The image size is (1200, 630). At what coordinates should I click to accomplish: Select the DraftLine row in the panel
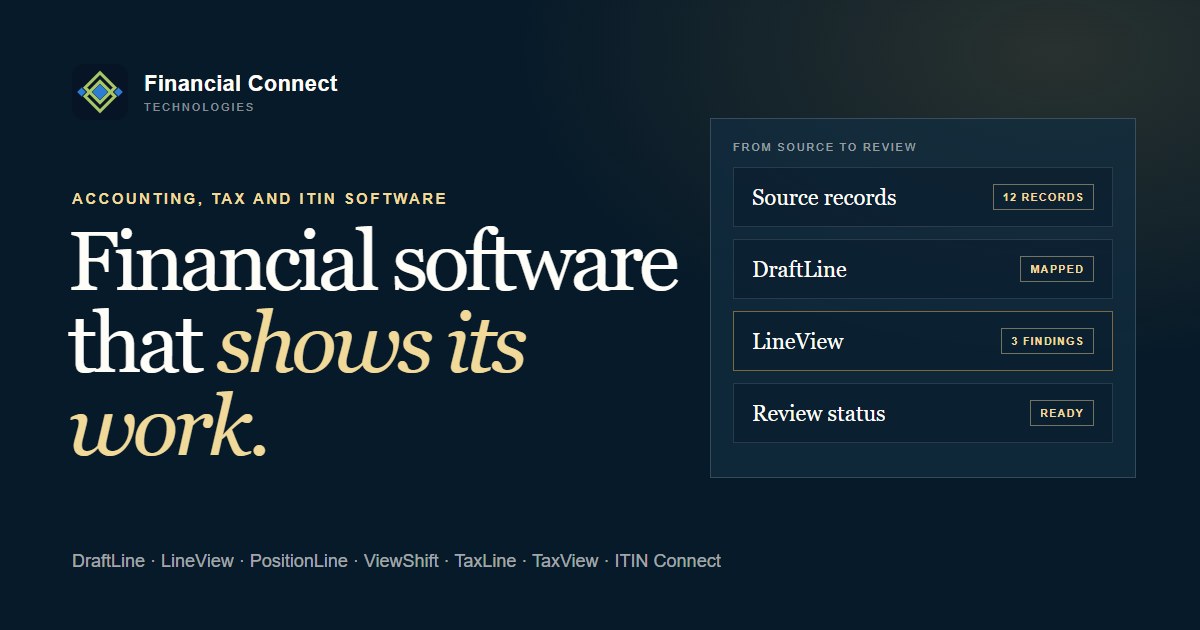point(923,269)
